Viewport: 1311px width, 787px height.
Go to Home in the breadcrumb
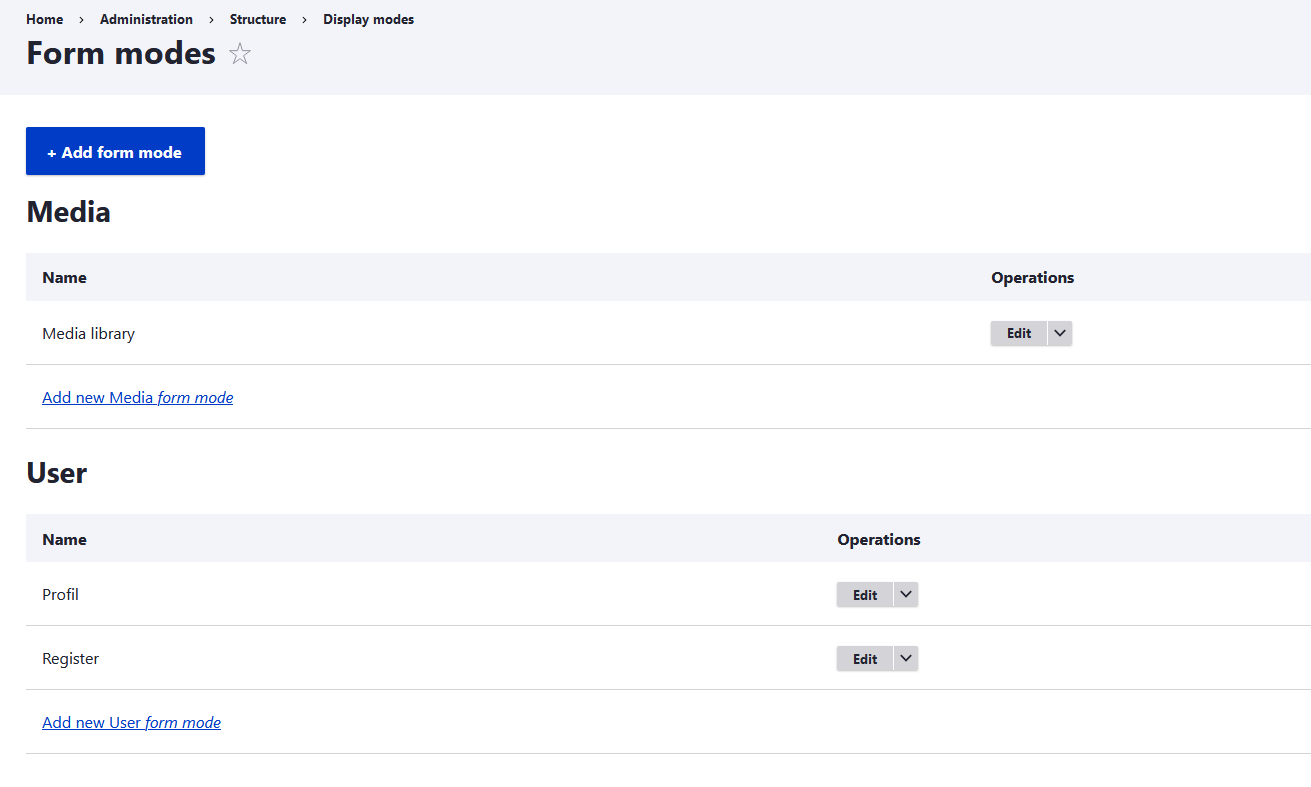(44, 20)
